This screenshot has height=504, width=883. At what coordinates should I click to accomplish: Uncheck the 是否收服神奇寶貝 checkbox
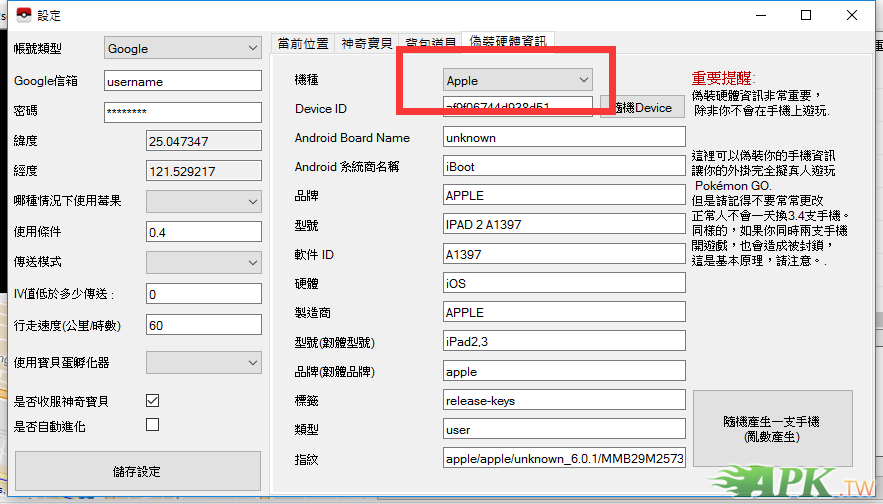pos(153,400)
